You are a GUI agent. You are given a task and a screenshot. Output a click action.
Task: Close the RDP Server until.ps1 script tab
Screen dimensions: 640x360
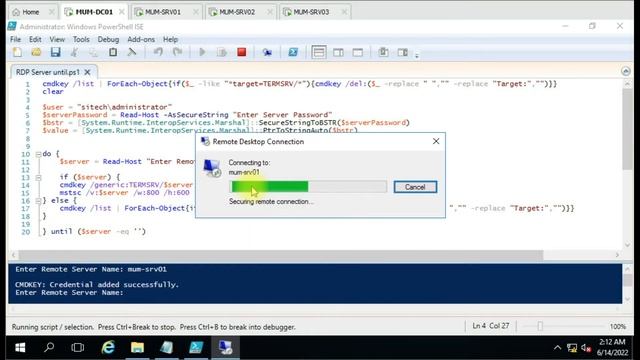(x=87, y=72)
